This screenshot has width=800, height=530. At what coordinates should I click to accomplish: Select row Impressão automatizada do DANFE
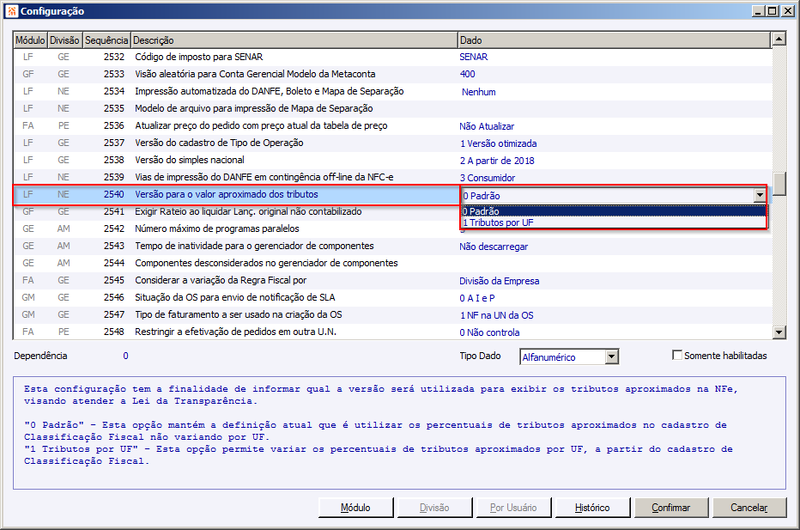click(392, 91)
